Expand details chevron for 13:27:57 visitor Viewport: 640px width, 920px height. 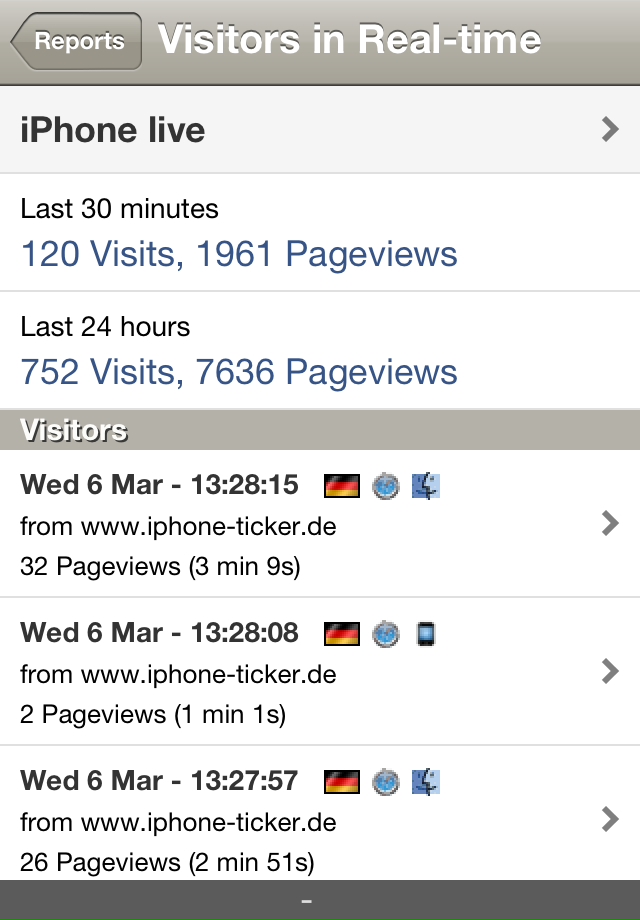coord(611,819)
